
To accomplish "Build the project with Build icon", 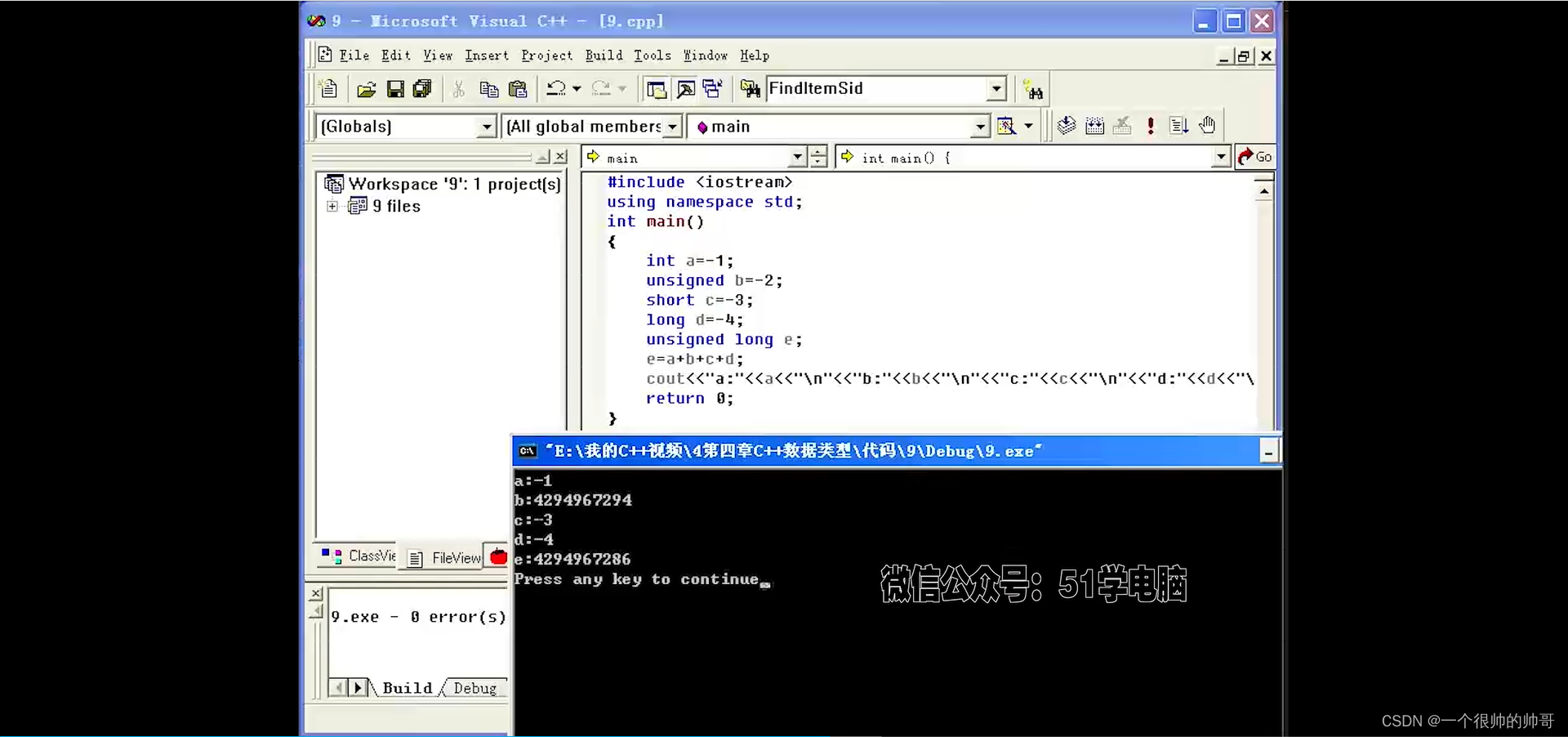I will click(1095, 125).
